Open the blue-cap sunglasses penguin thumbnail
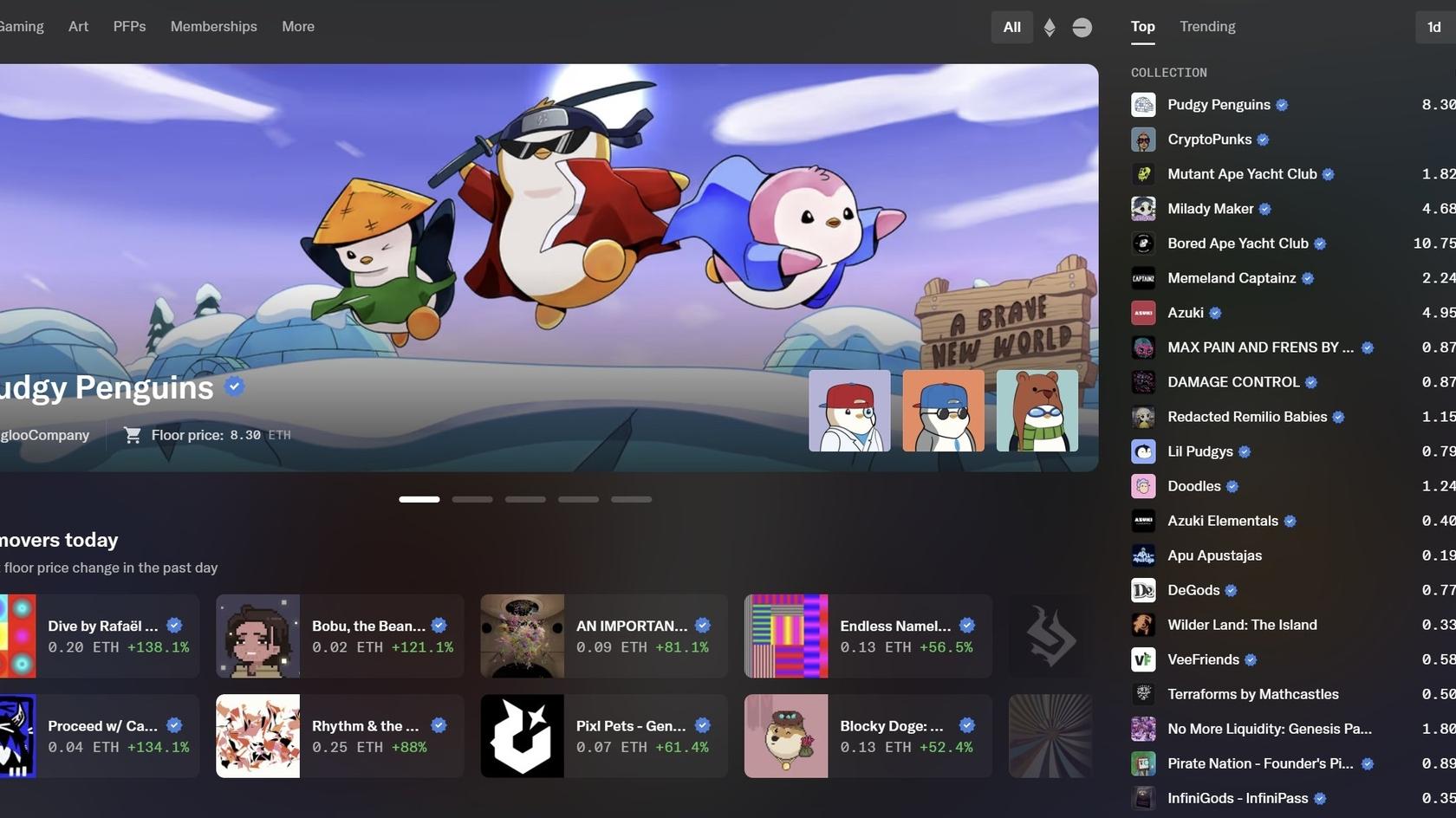Screen dimensions: 1456x818 point(943,411)
